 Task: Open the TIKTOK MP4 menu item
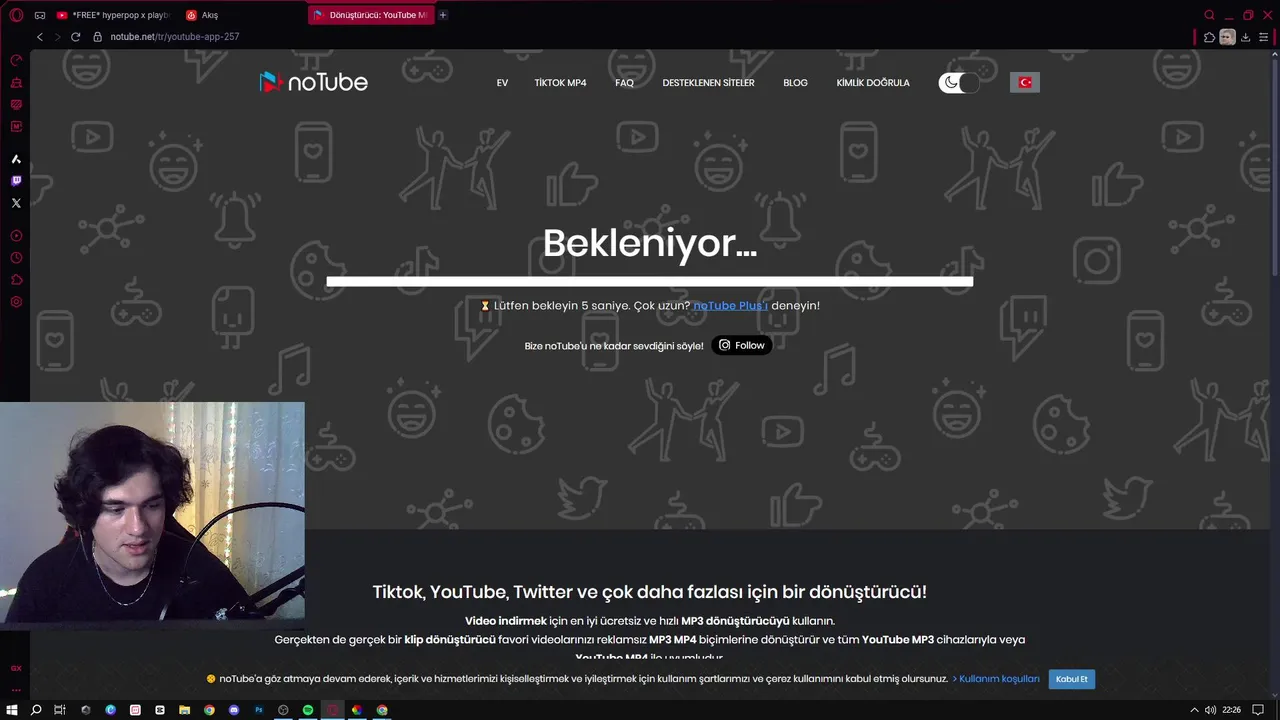coord(560,83)
